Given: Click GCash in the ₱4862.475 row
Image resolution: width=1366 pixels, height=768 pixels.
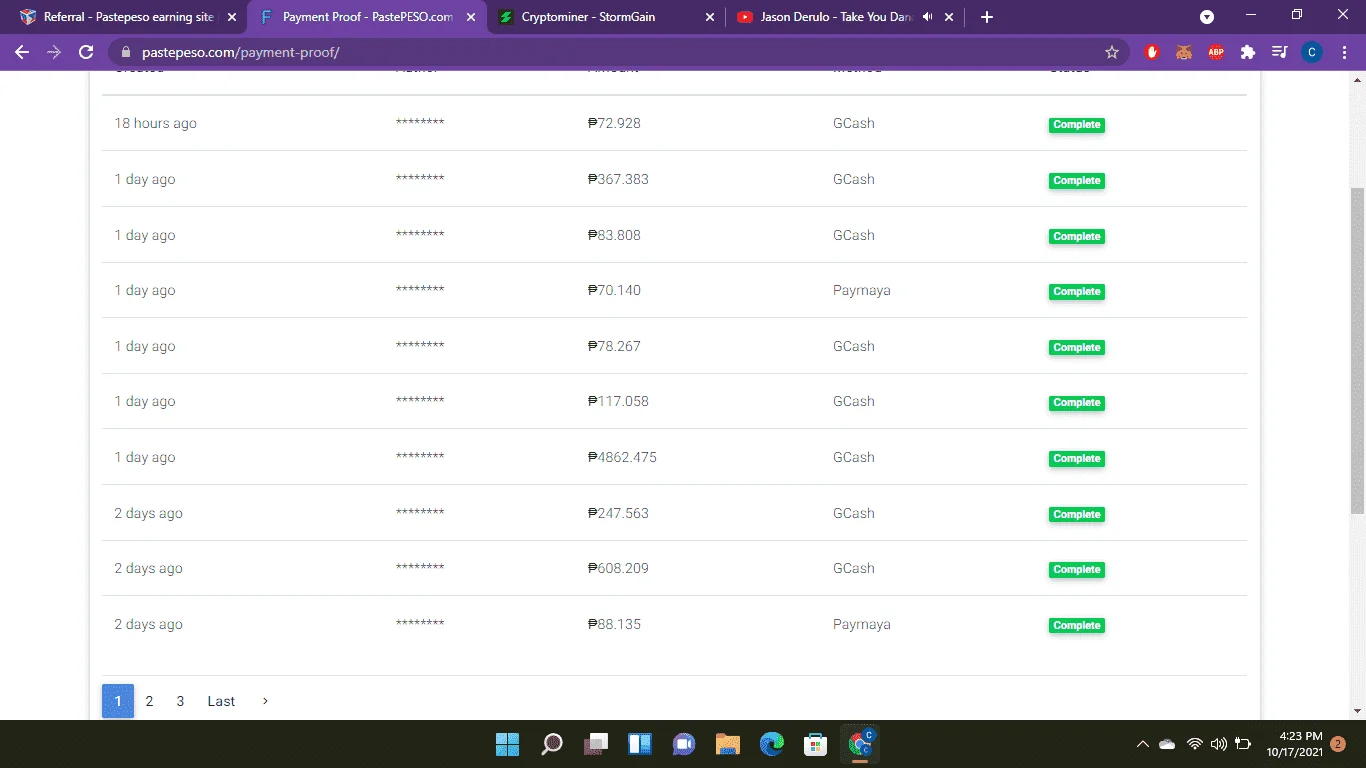Looking at the screenshot, I should click(x=853, y=457).
